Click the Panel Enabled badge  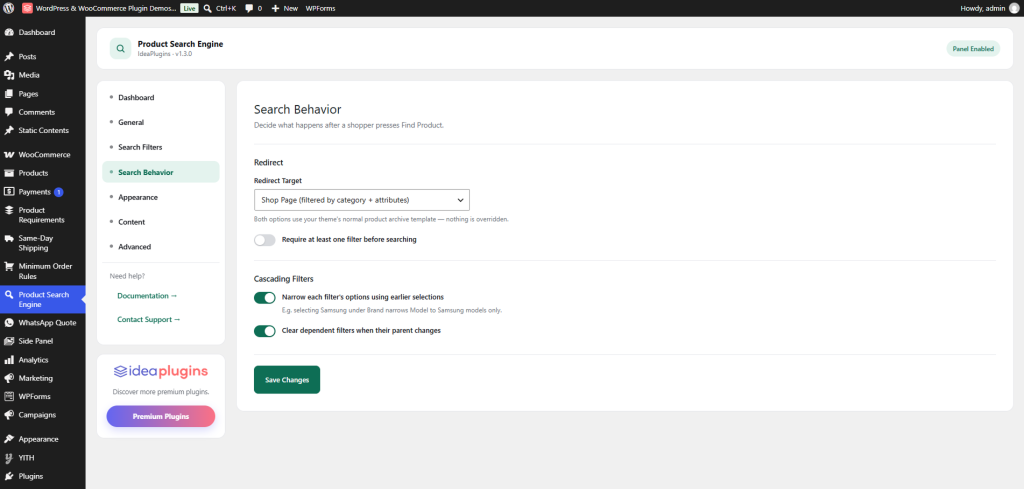click(x=973, y=49)
